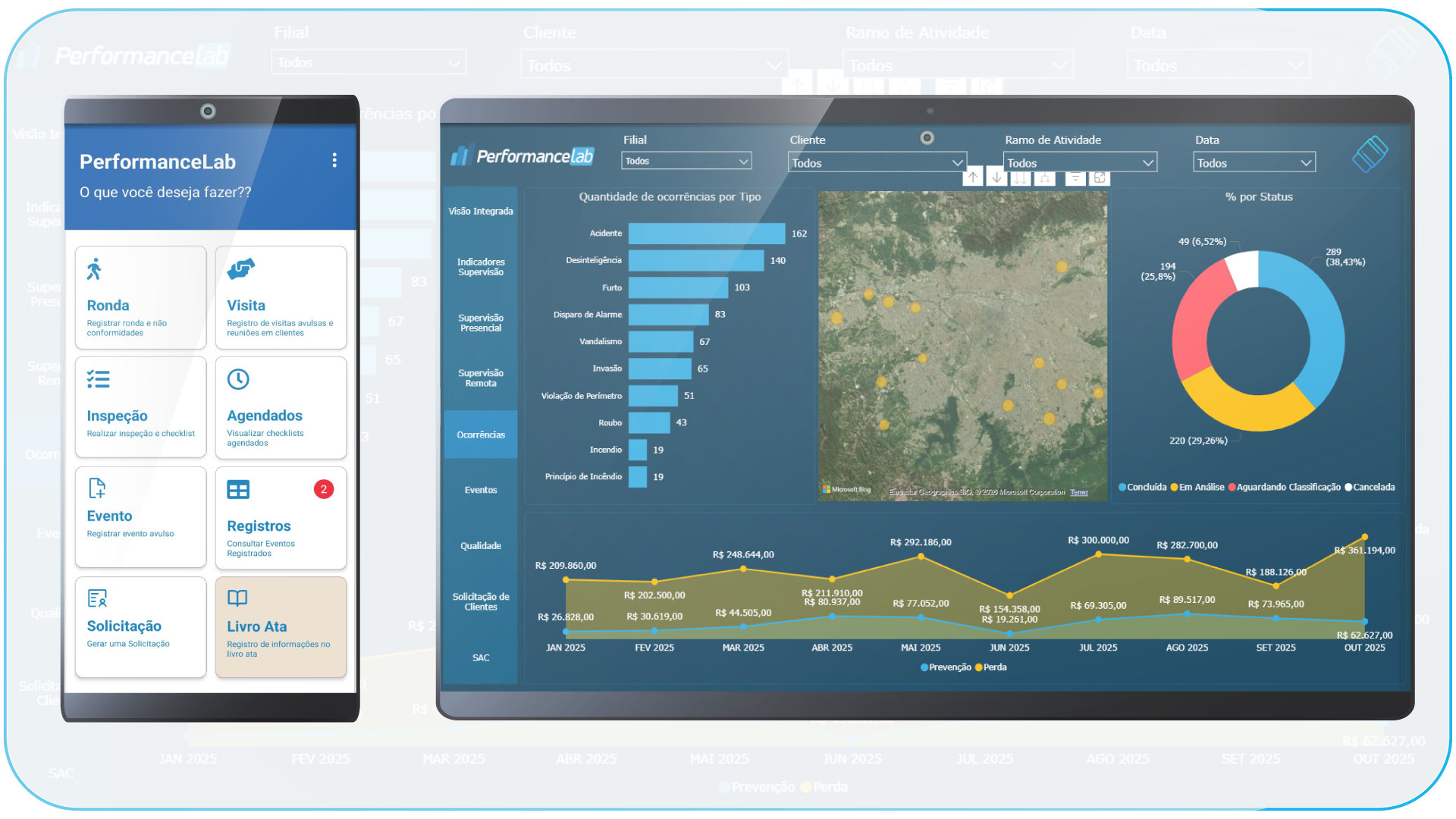Toggle Cancelada legend item in status chart
This screenshot has height=819, width=1456.
pos(1370,488)
